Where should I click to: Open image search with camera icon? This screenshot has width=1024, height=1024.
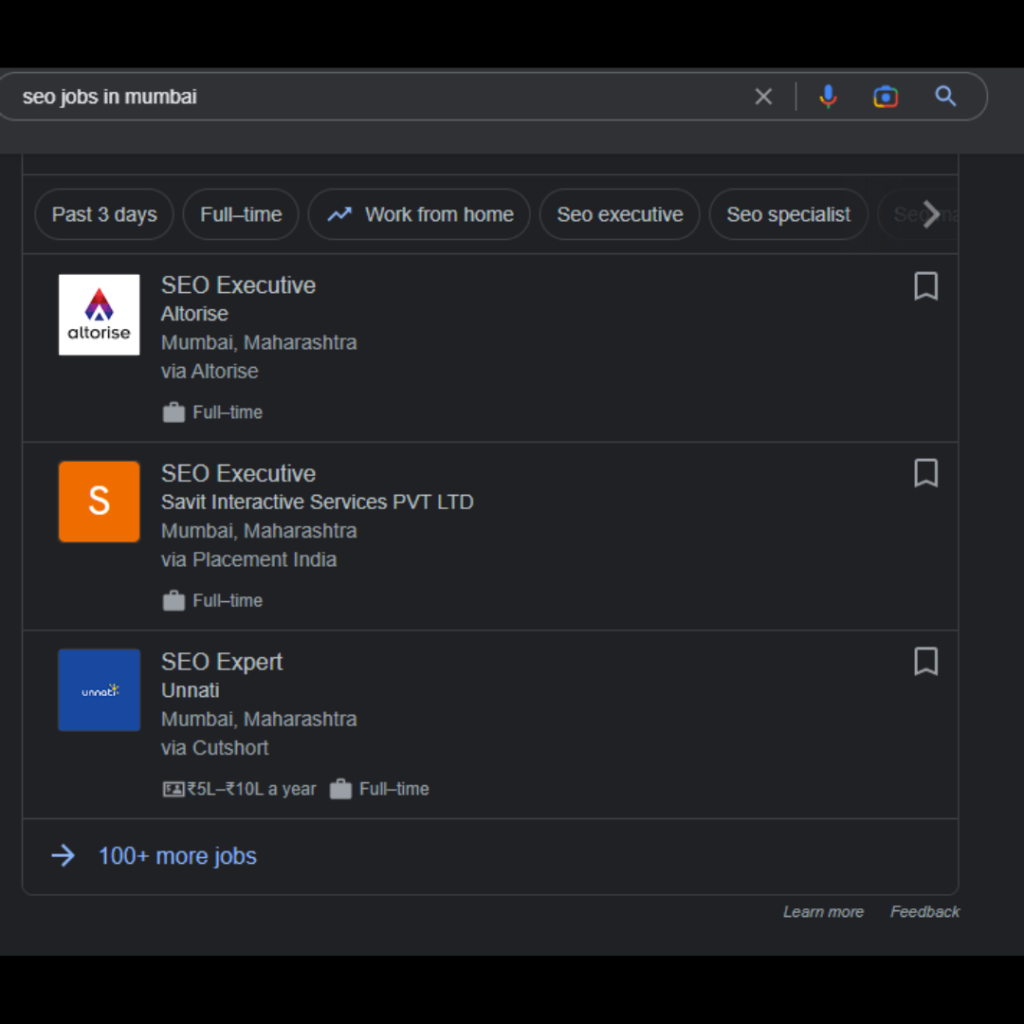[x=886, y=97]
